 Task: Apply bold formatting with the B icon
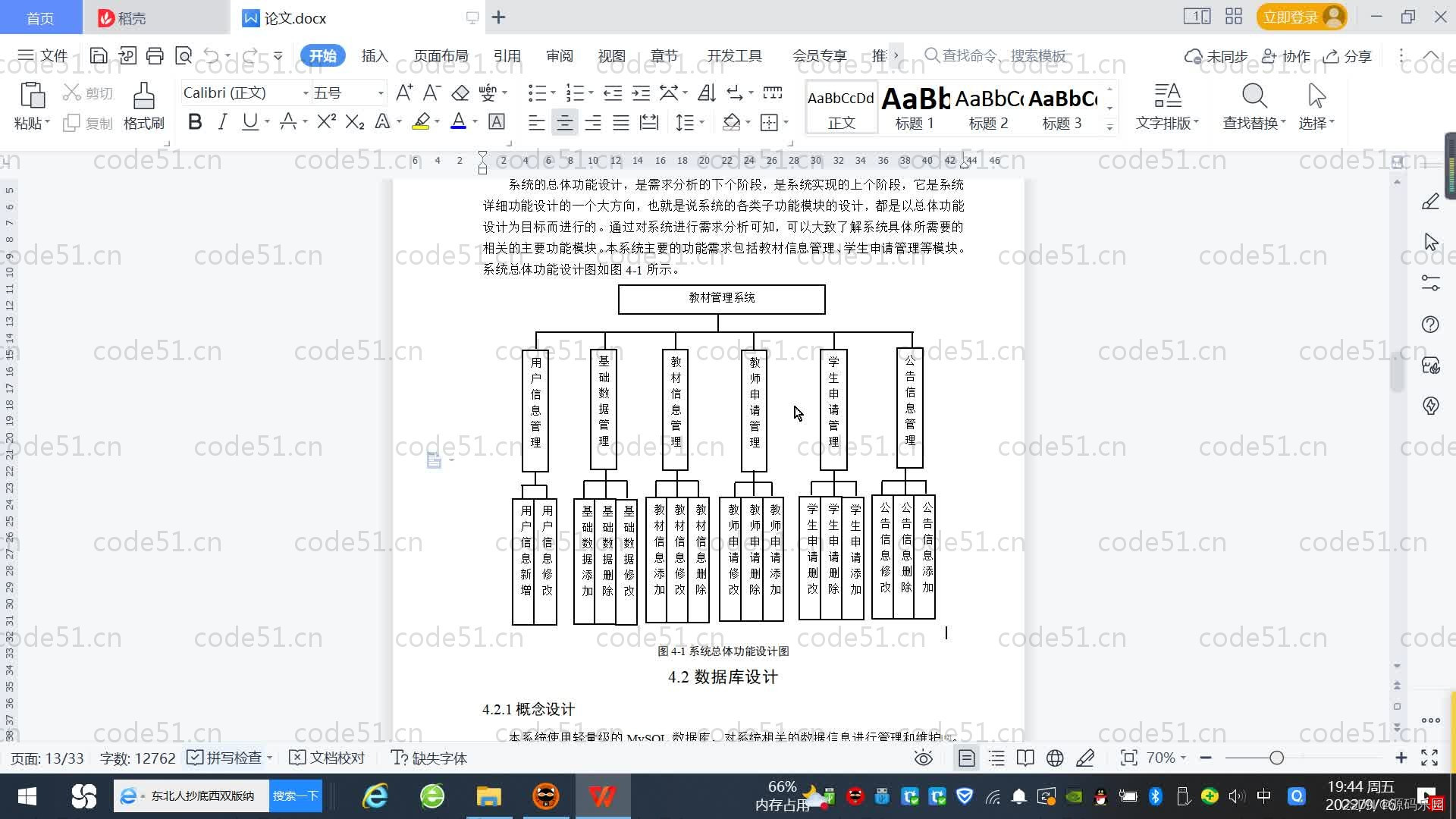click(x=194, y=121)
